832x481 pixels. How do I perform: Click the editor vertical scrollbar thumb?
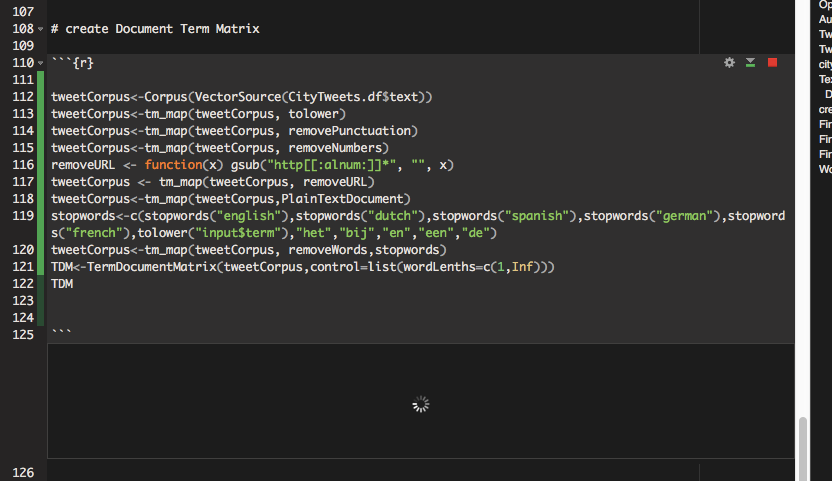(803, 449)
